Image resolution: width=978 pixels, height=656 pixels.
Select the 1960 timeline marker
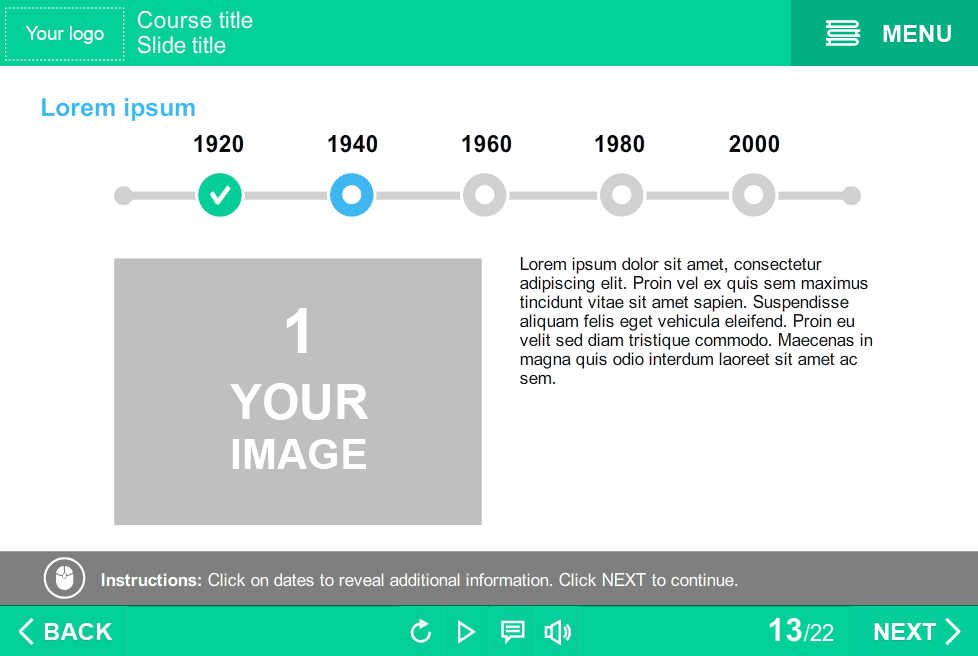point(485,195)
